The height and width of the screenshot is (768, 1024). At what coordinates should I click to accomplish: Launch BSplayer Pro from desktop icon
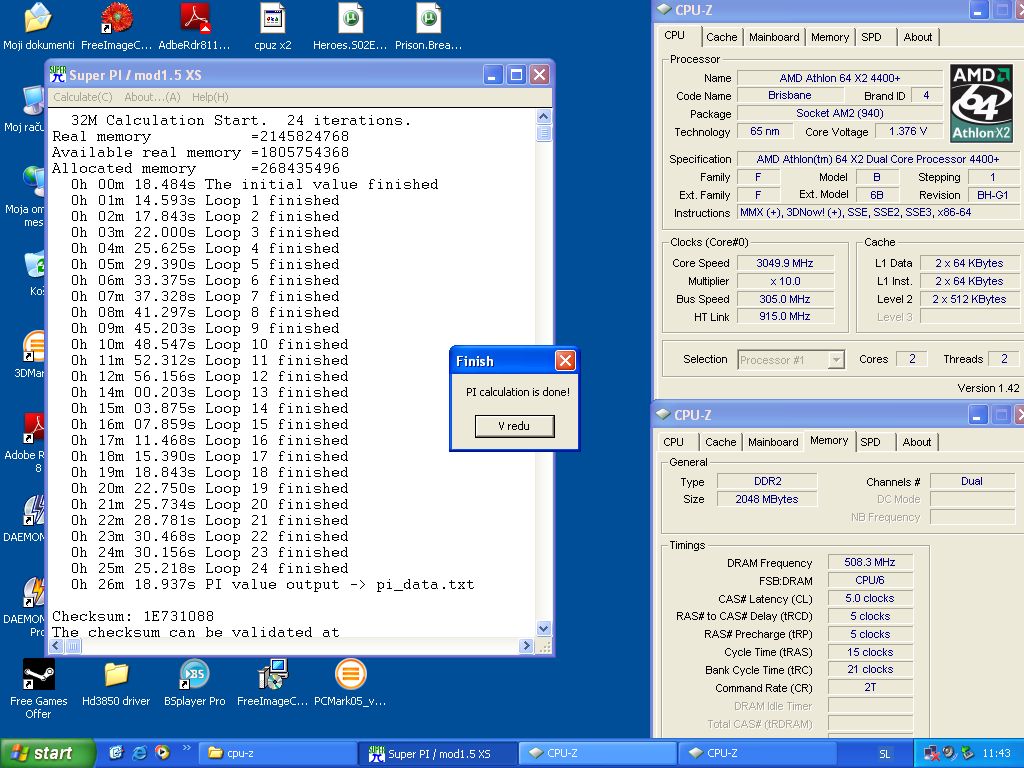[194, 674]
